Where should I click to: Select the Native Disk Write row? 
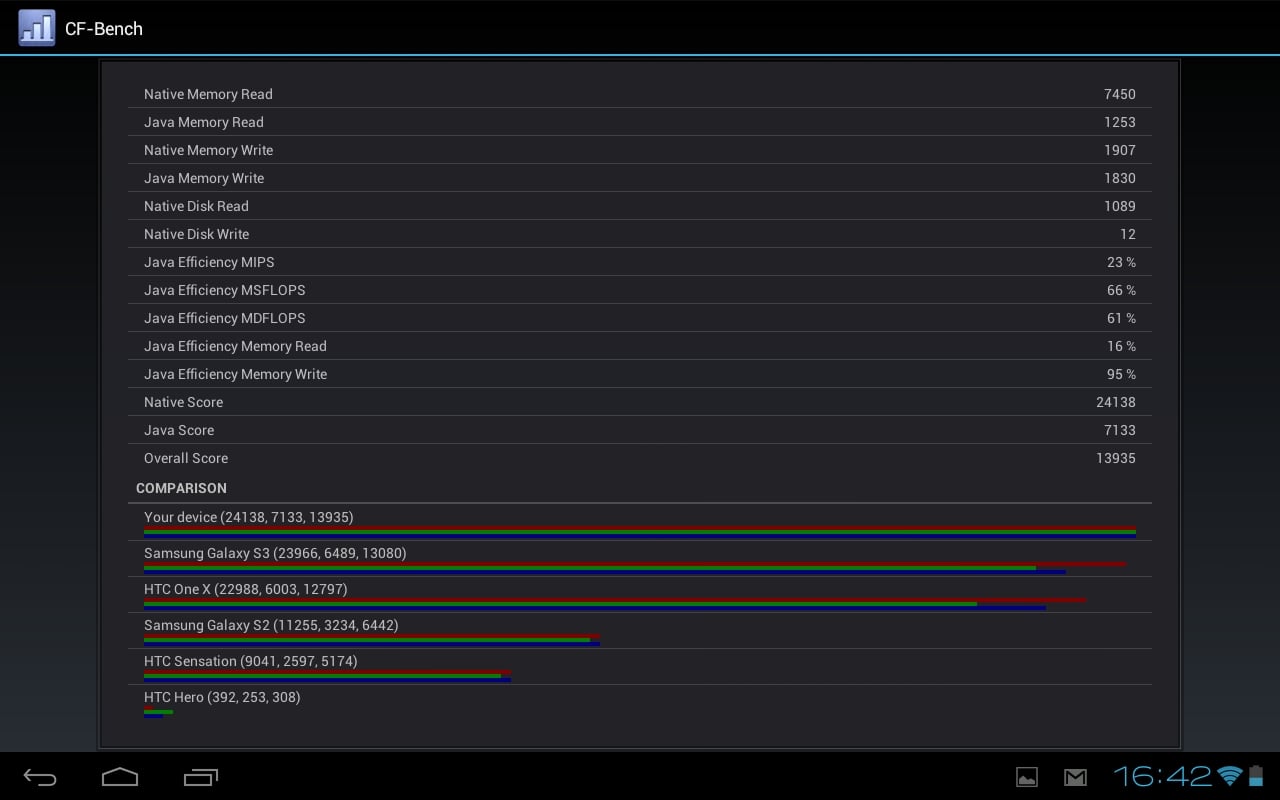(x=640, y=234)
